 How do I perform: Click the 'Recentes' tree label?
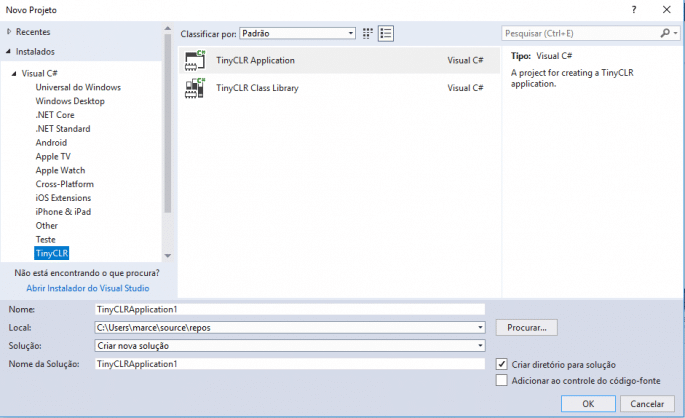[33, 31]
